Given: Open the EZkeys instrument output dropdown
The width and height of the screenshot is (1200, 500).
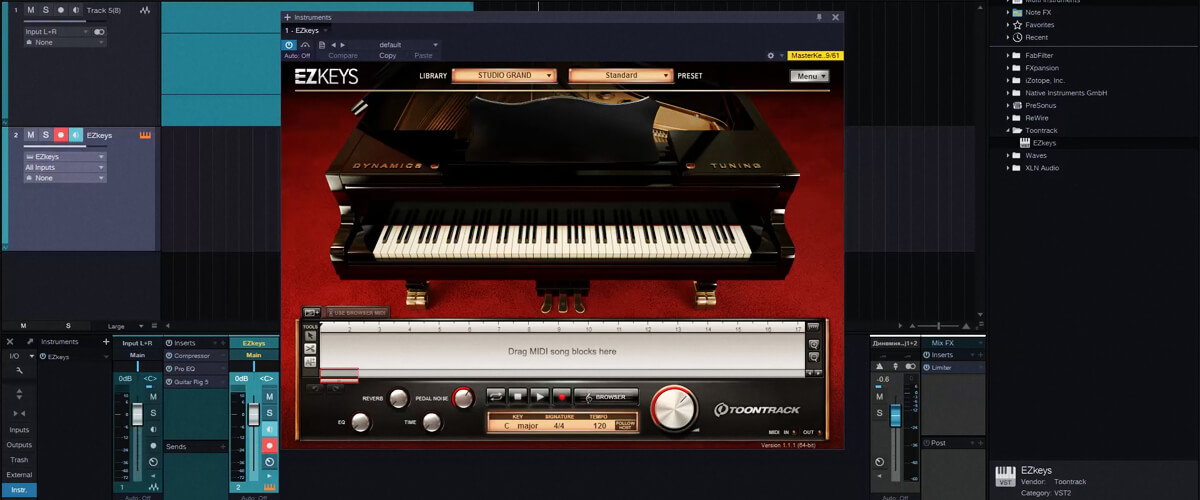Looking at the screenshot, I should pyautogui.click(x=64, y=156).
